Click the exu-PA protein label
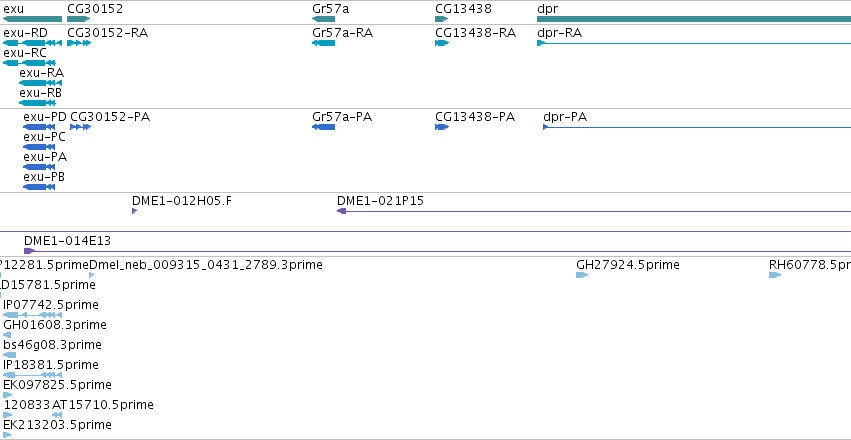Image resolution: width=851 pixels, height=440 pixels. [45, 157]
